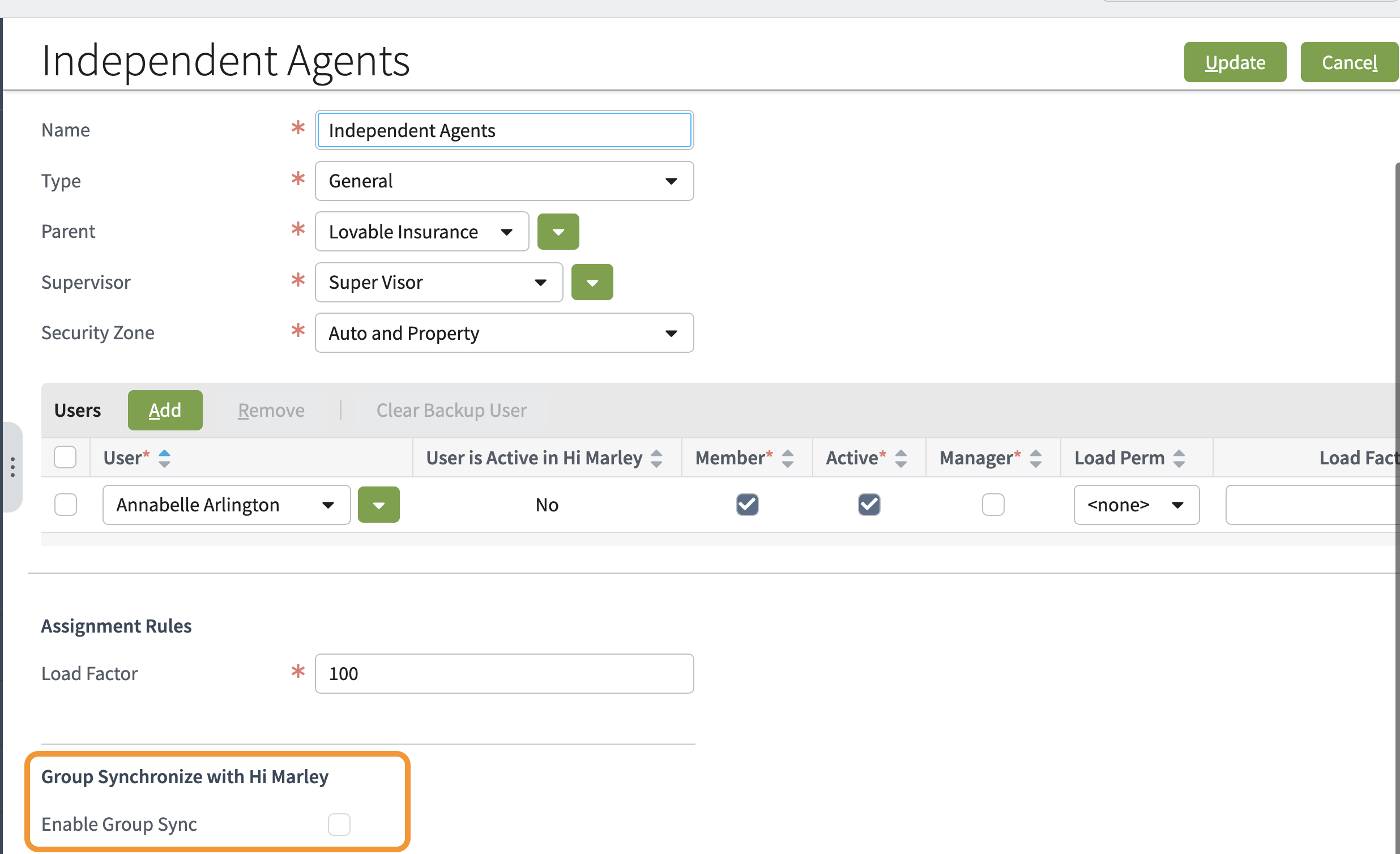Uncheck Member box for Annabelle Arlington
Image resolution: width=1400 pixels, height=854 pixels.
point(747,505)
